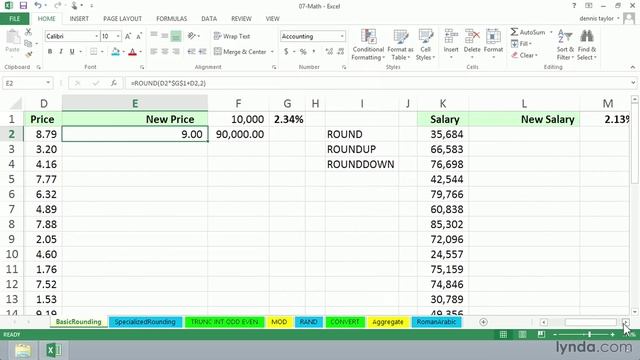Switch to Page Layout view in status bar
This screenshot has height=360, width=640.
(522, 334)
